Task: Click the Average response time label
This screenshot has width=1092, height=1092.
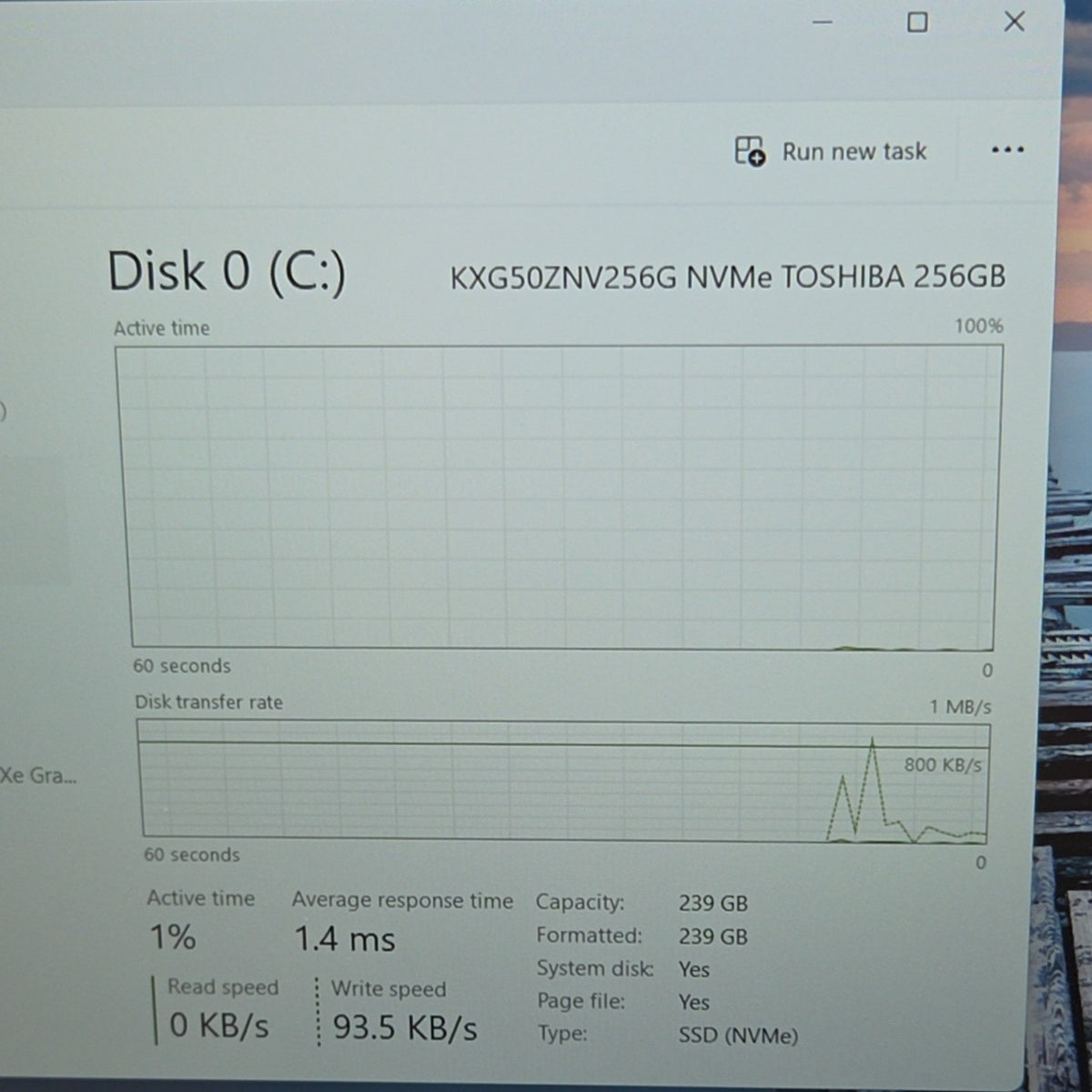Action: (402, 901)
